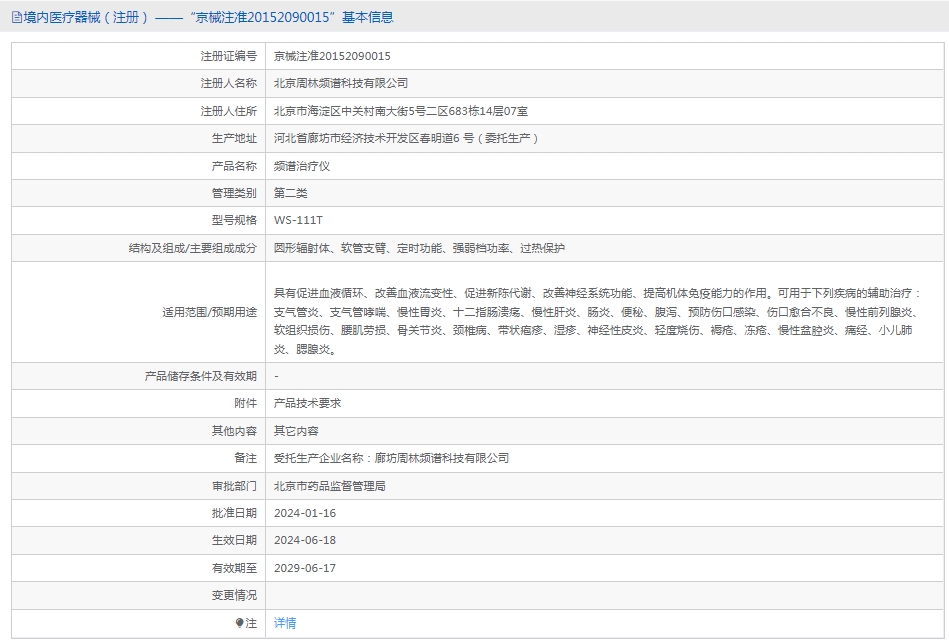Click the label 注册人住所
949x644 pixels.
pos(229,111)
